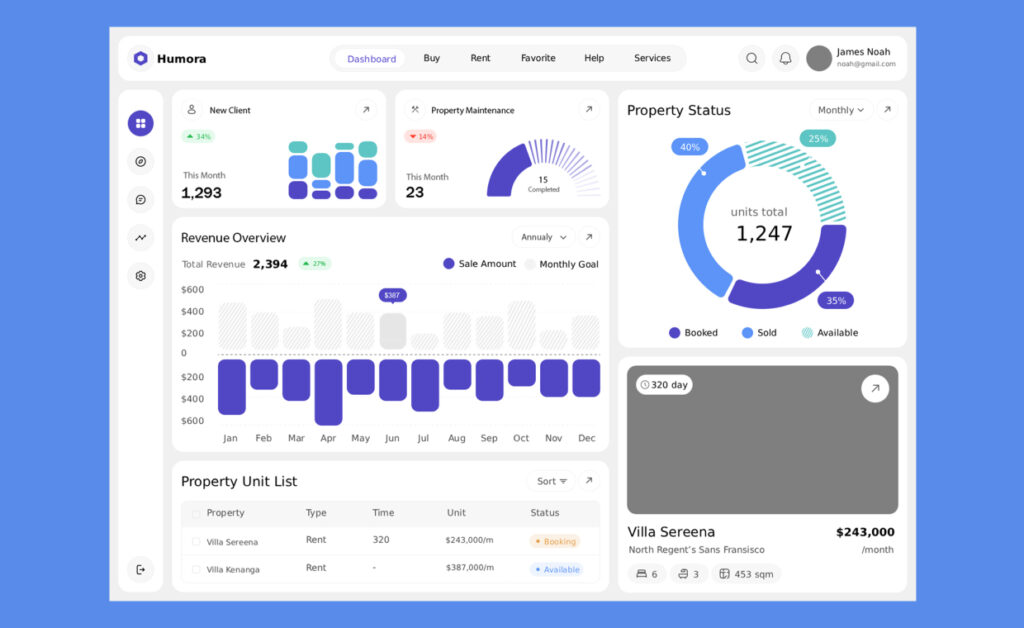Click the $387,000/m unit cell
Image resolution: width=1024 pixels, height=628 pixels.
tap(470, 567)
